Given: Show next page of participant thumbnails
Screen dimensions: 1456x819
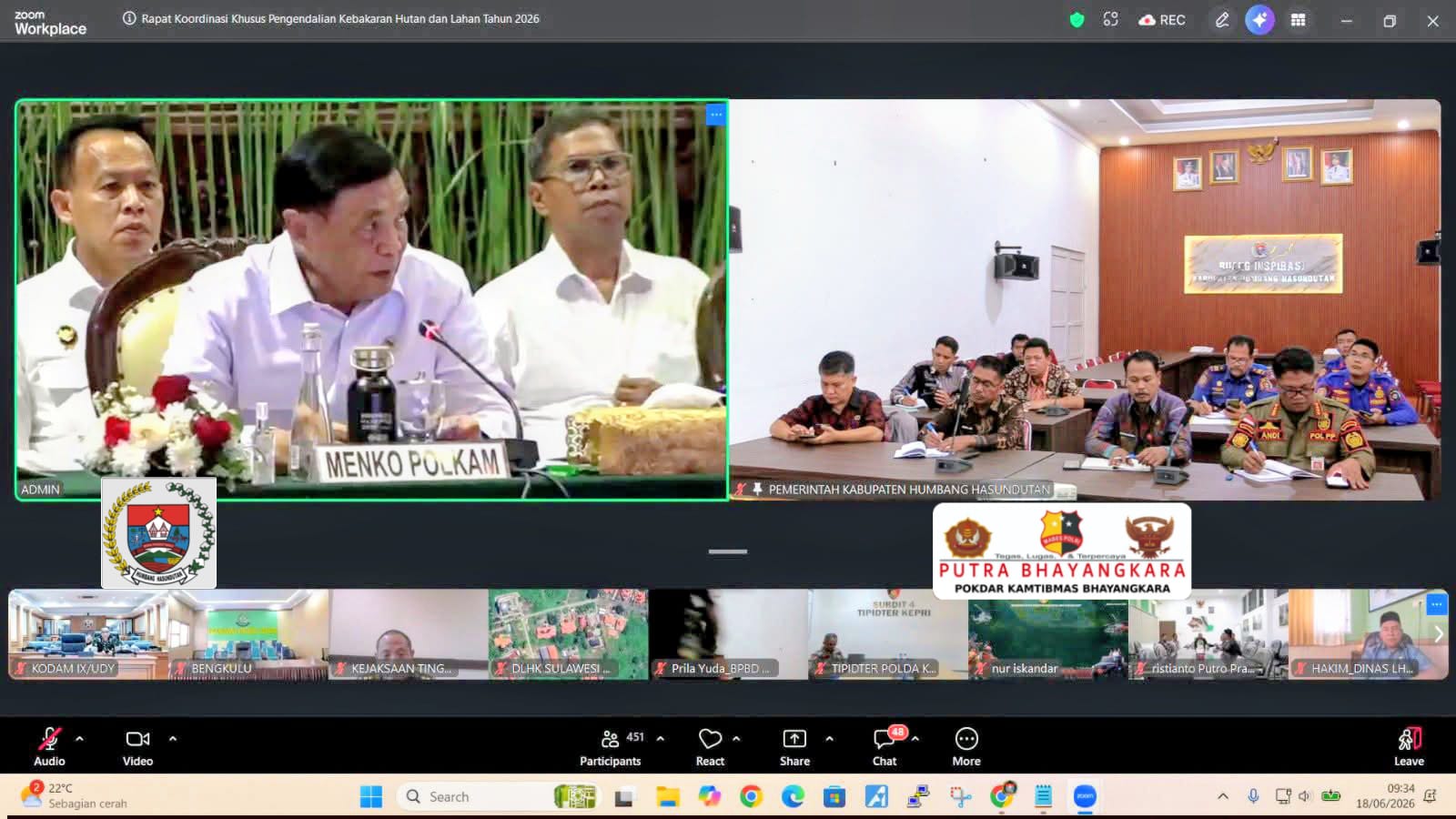Looking at the screenshot, I should pos(1438,634).
